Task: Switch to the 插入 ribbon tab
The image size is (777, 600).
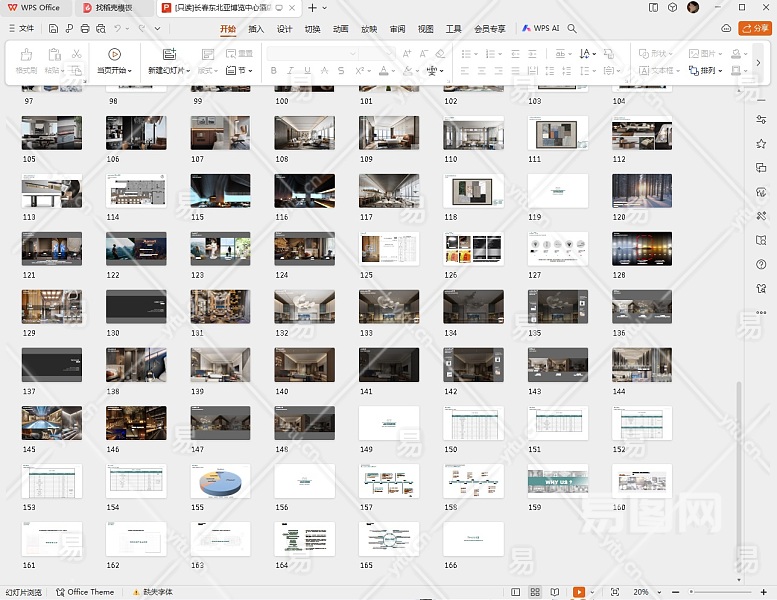Action: (256, 29)
